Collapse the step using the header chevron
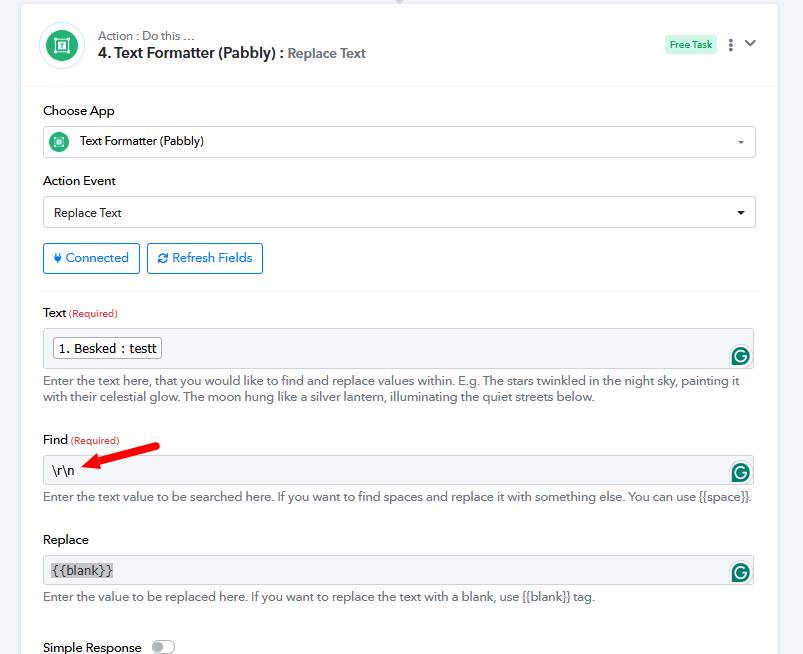803x654 pixels. 750,44
